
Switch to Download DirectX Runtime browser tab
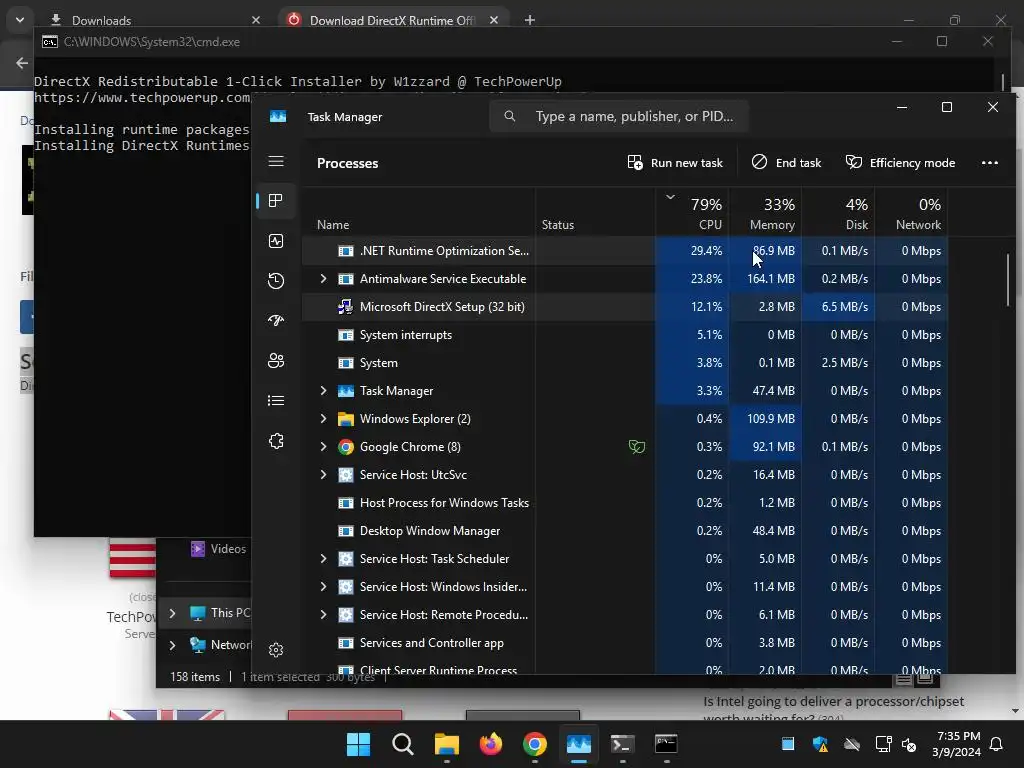pyautogui.click(x=393, y=20)
